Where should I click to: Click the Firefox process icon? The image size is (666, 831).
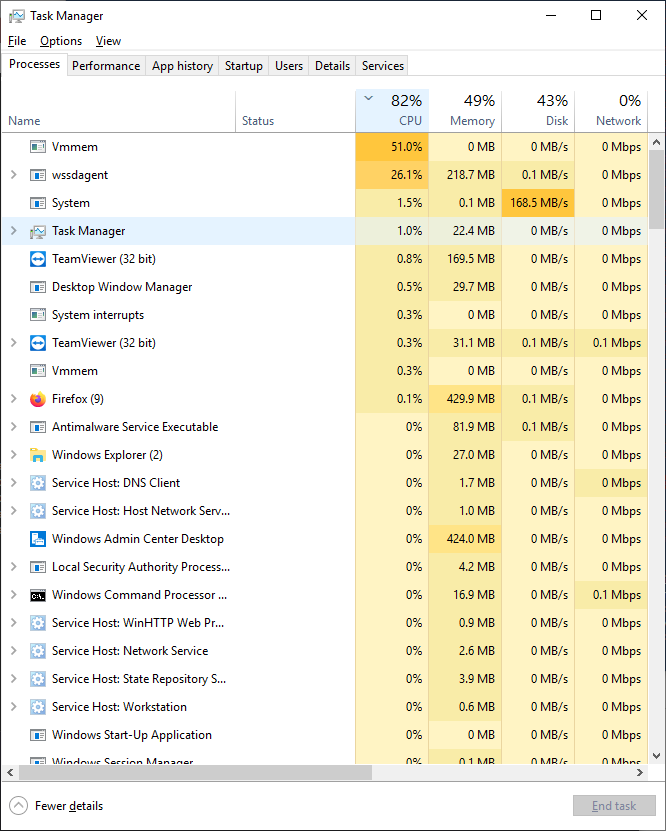(x=37, y=398)
